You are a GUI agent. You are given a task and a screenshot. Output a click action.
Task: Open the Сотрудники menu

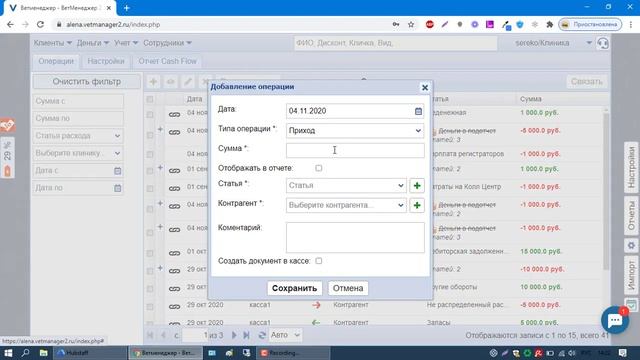167,43
